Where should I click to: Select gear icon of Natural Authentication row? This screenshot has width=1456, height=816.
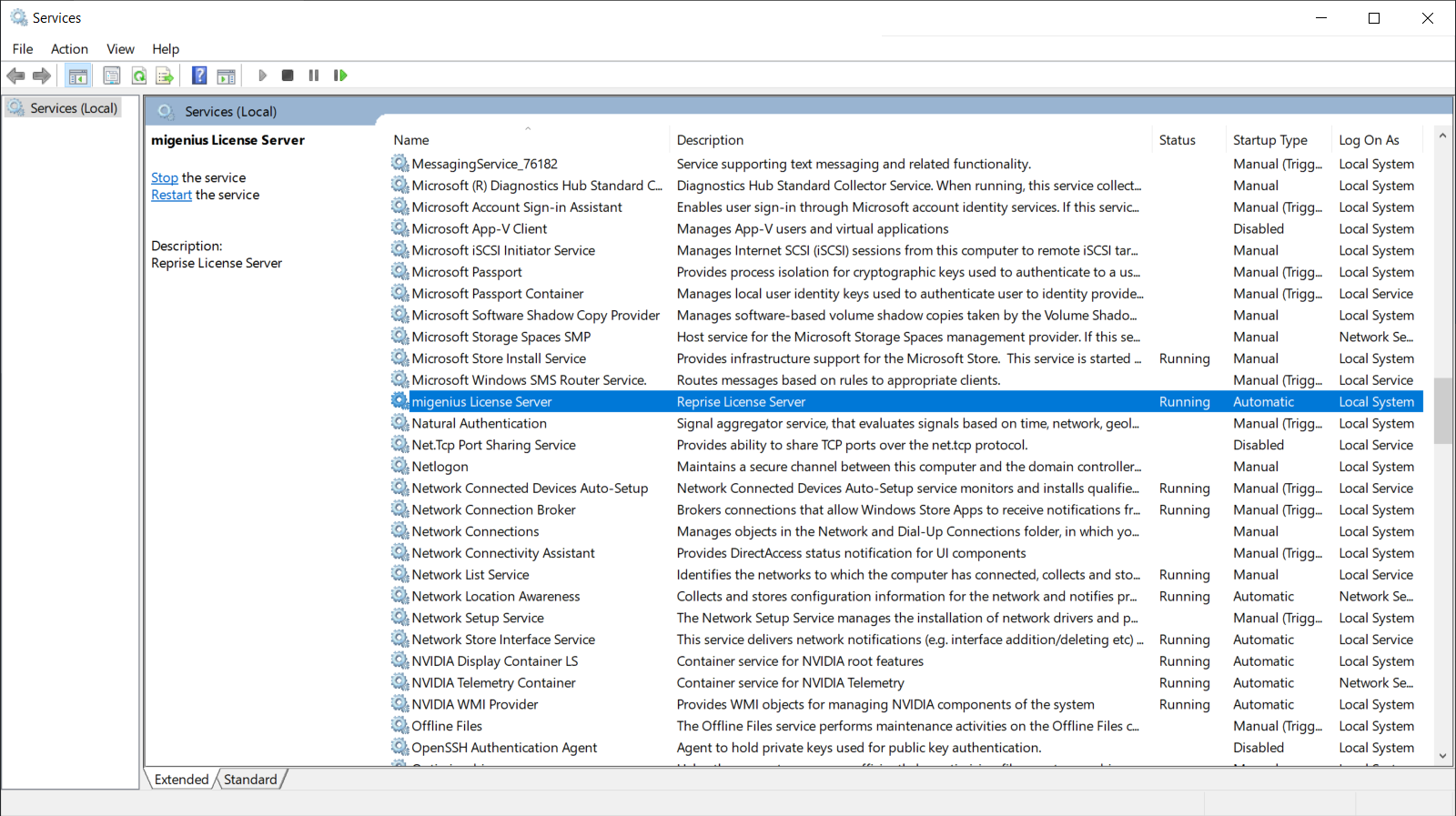399,423
